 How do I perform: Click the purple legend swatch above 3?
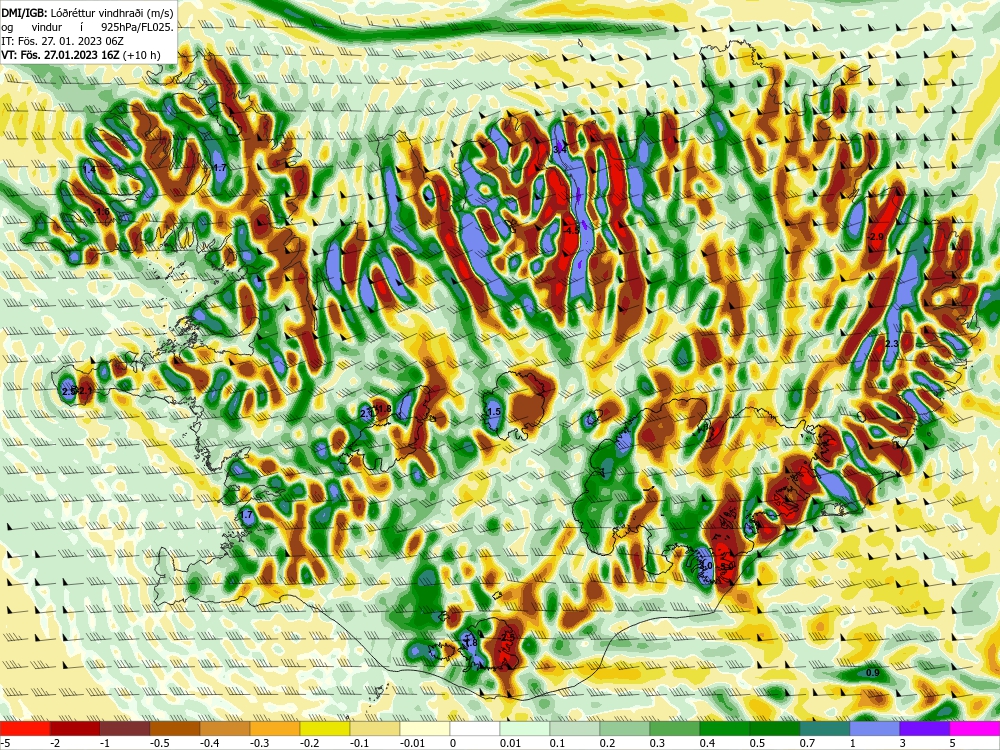pos(925,728)
